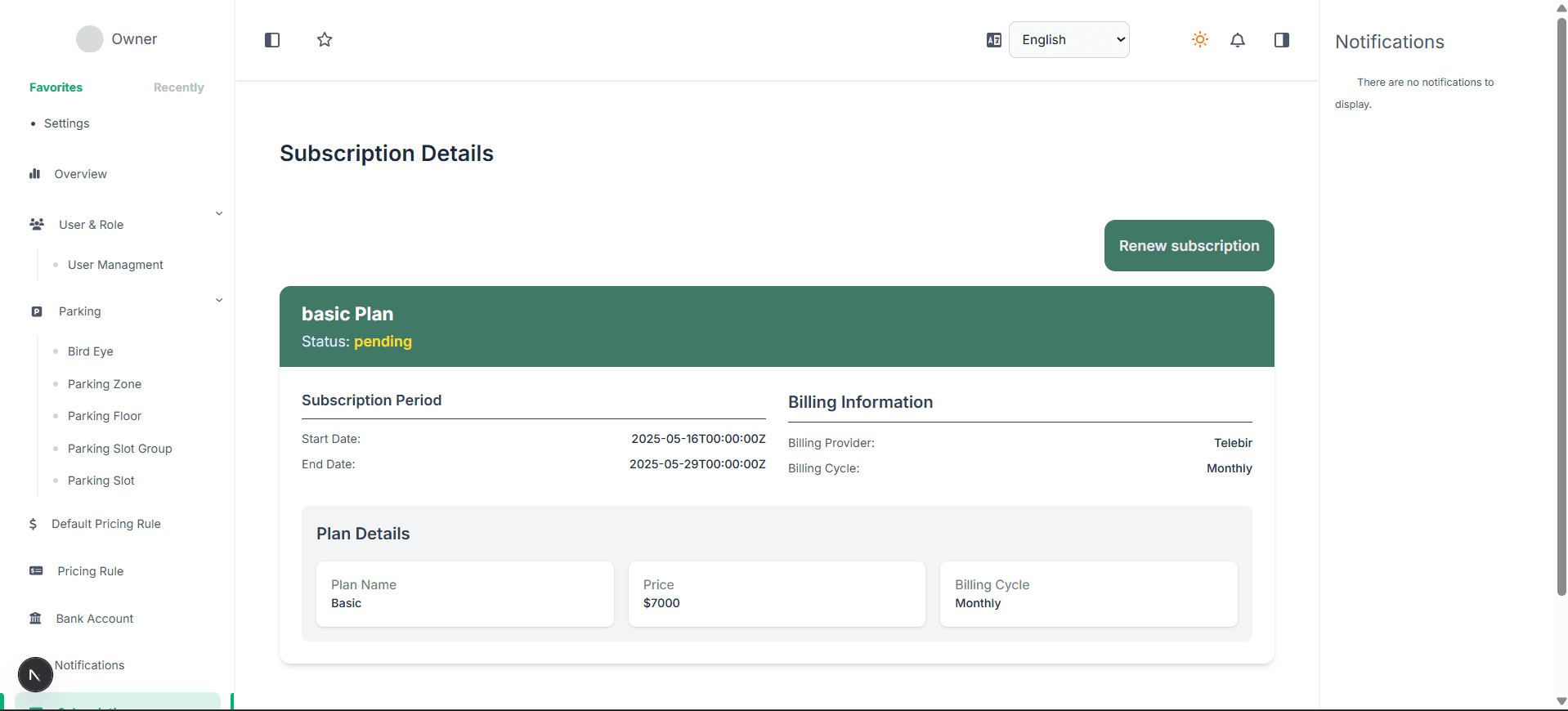
Task: Click the Owner username label
Action: click(x=134, y=39)
